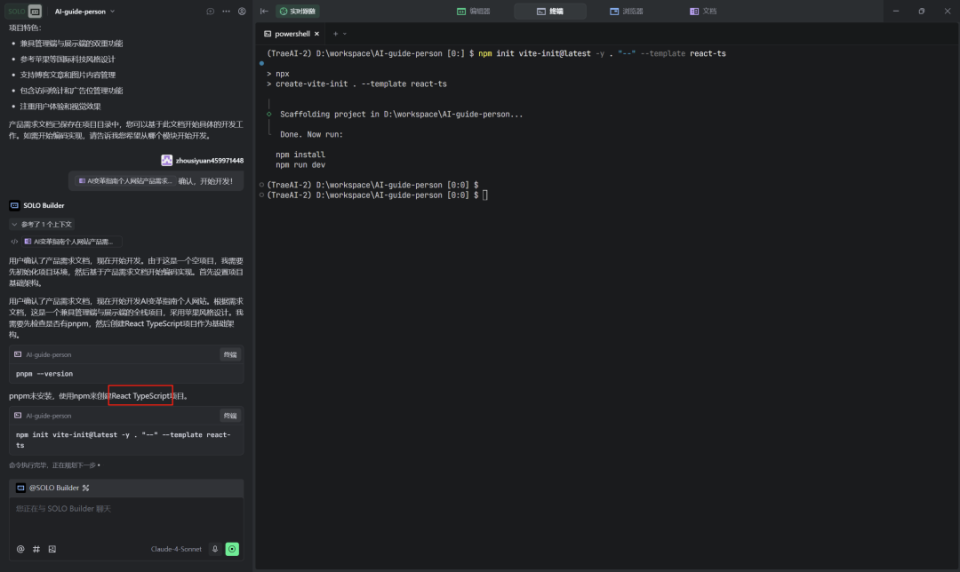Click the green 实时跟随 live-follow button
960x572 pixels.
pyautogui.click(x=298, y=11)
